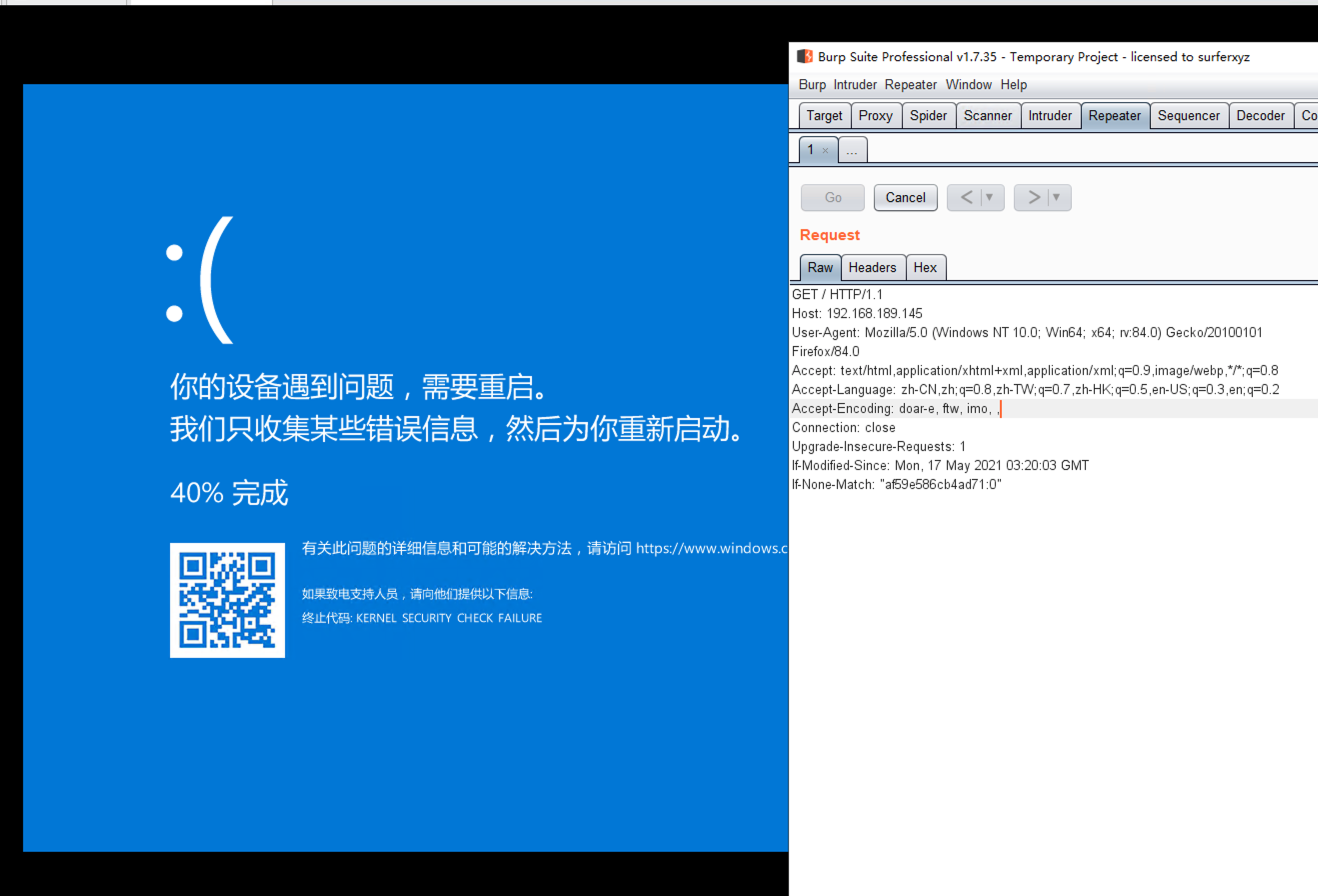
Task: Click the '你的设备遇到问题' message line
Action: point(360,386)
